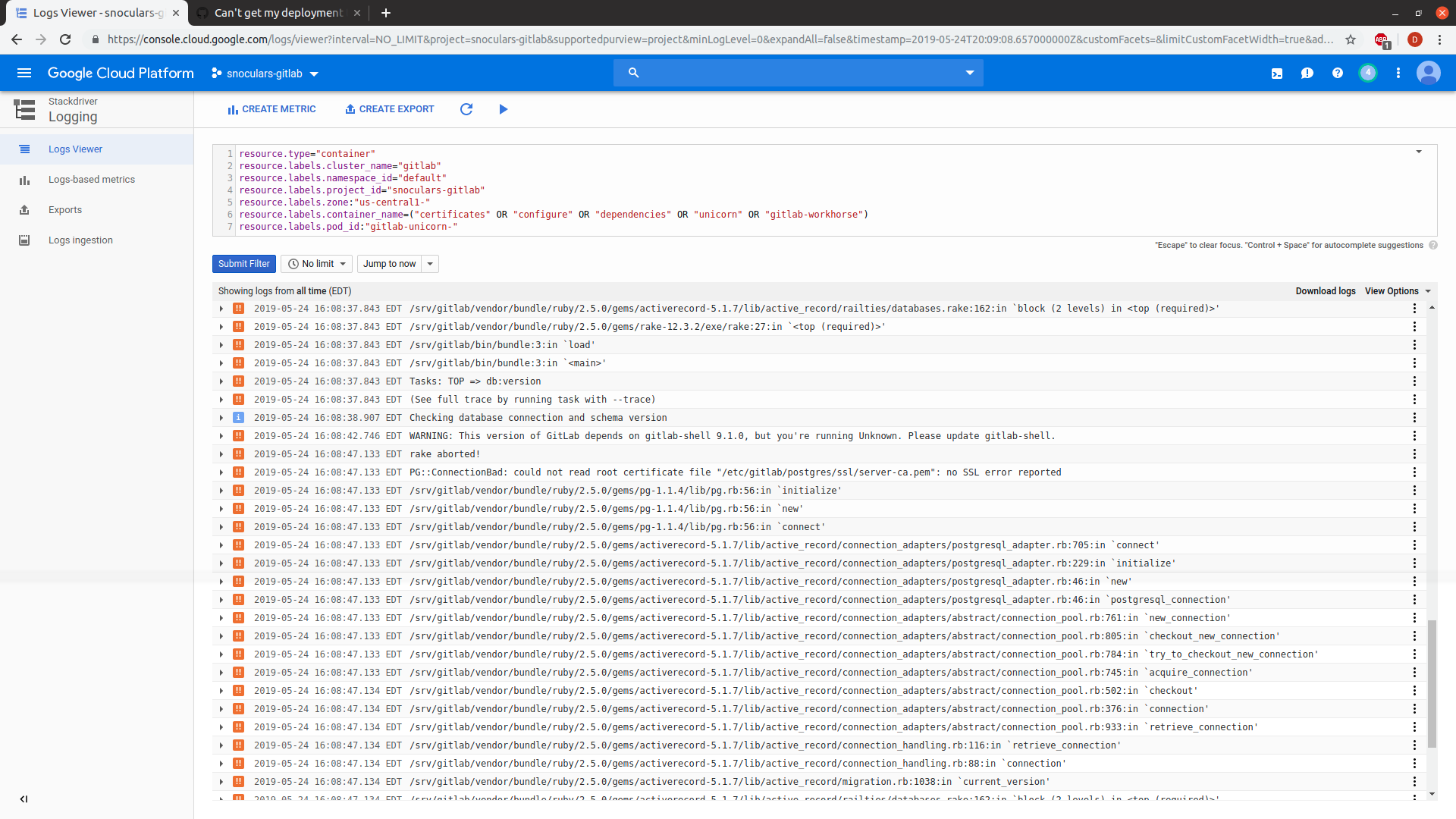1456x819 pixels.
Task: Expand the 'bundle:3:in `load'' log entry
Action: (x=221, y=345)
